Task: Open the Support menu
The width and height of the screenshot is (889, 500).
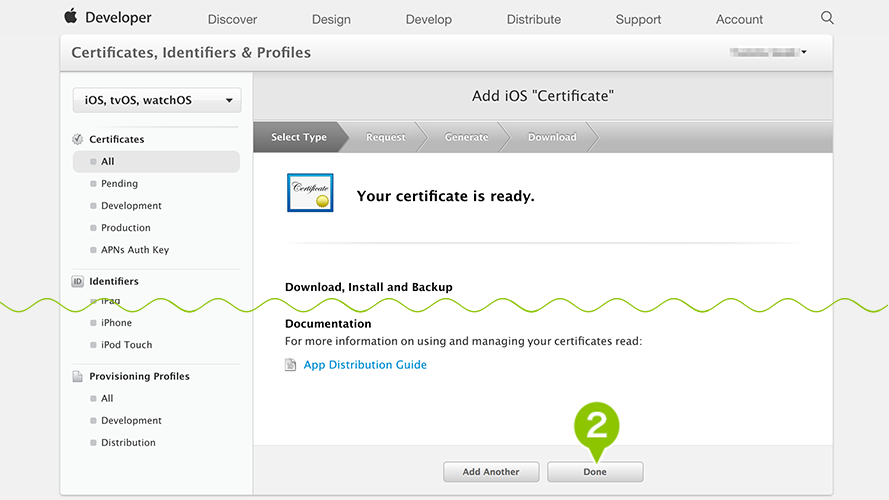Action: point(638,19)
